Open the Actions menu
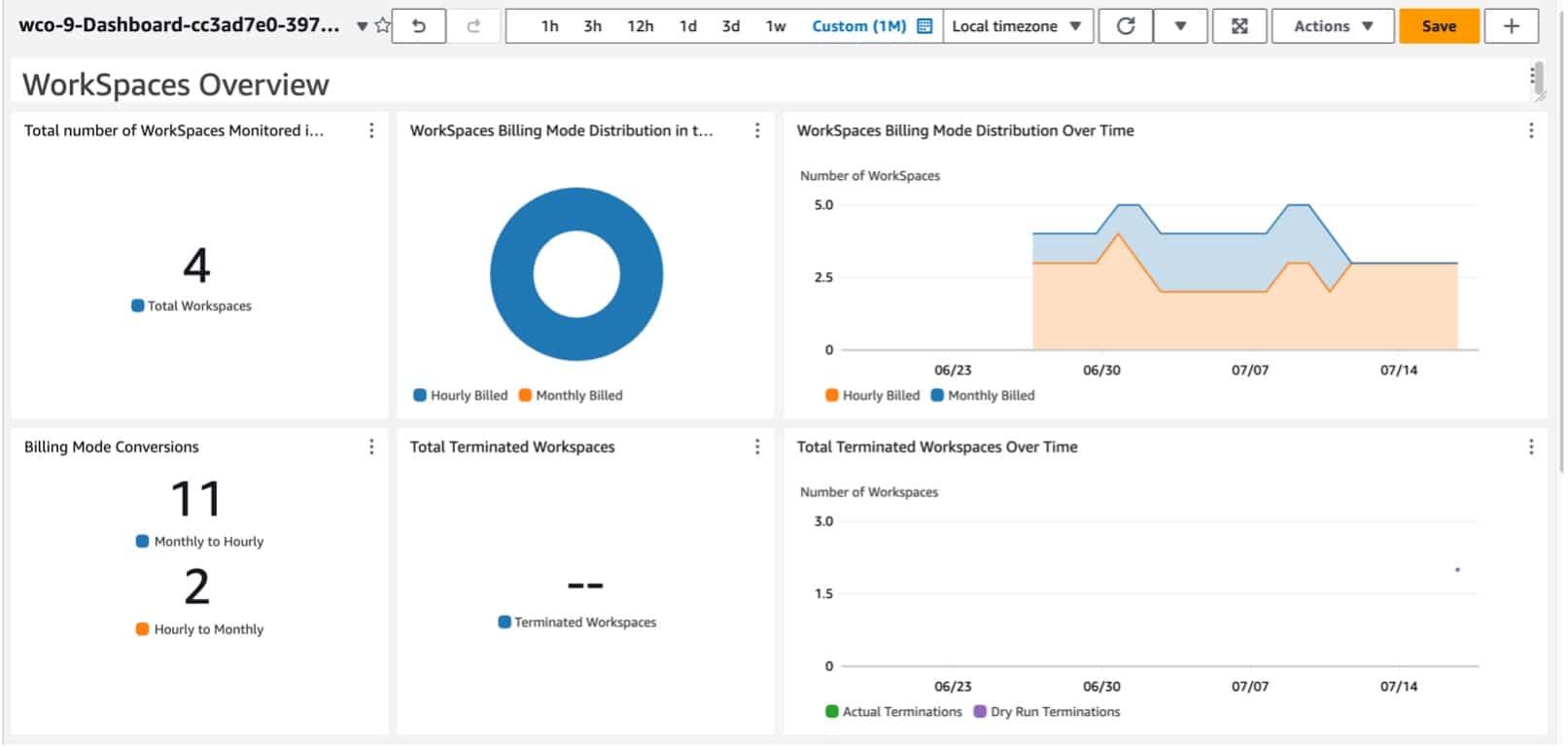Screen dimensions: 1568x749 [1333, 26]
